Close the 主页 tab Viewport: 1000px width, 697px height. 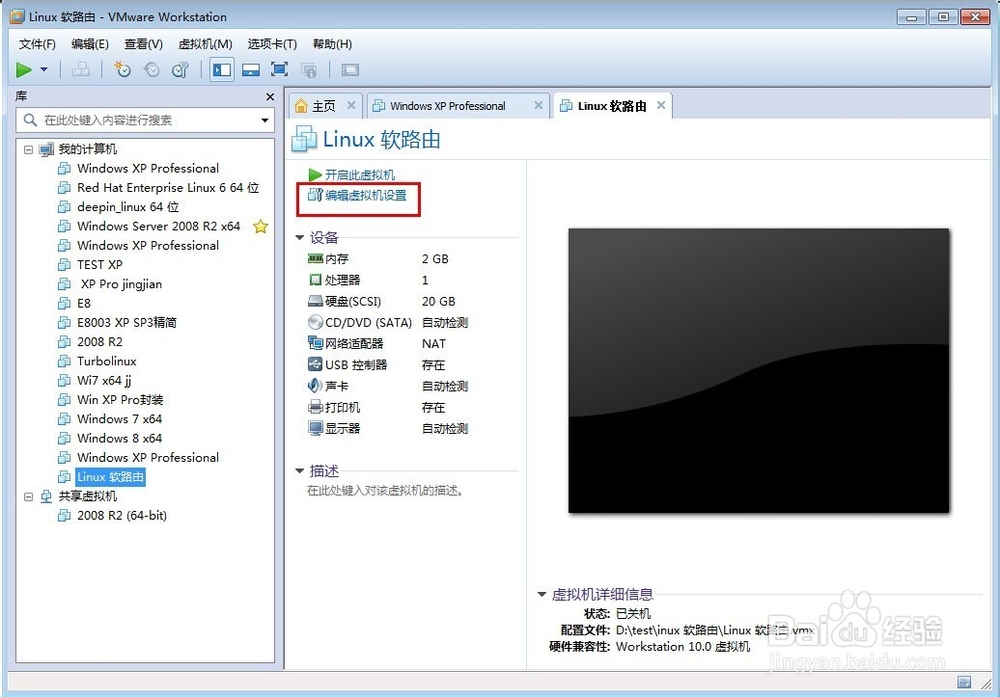351,105
